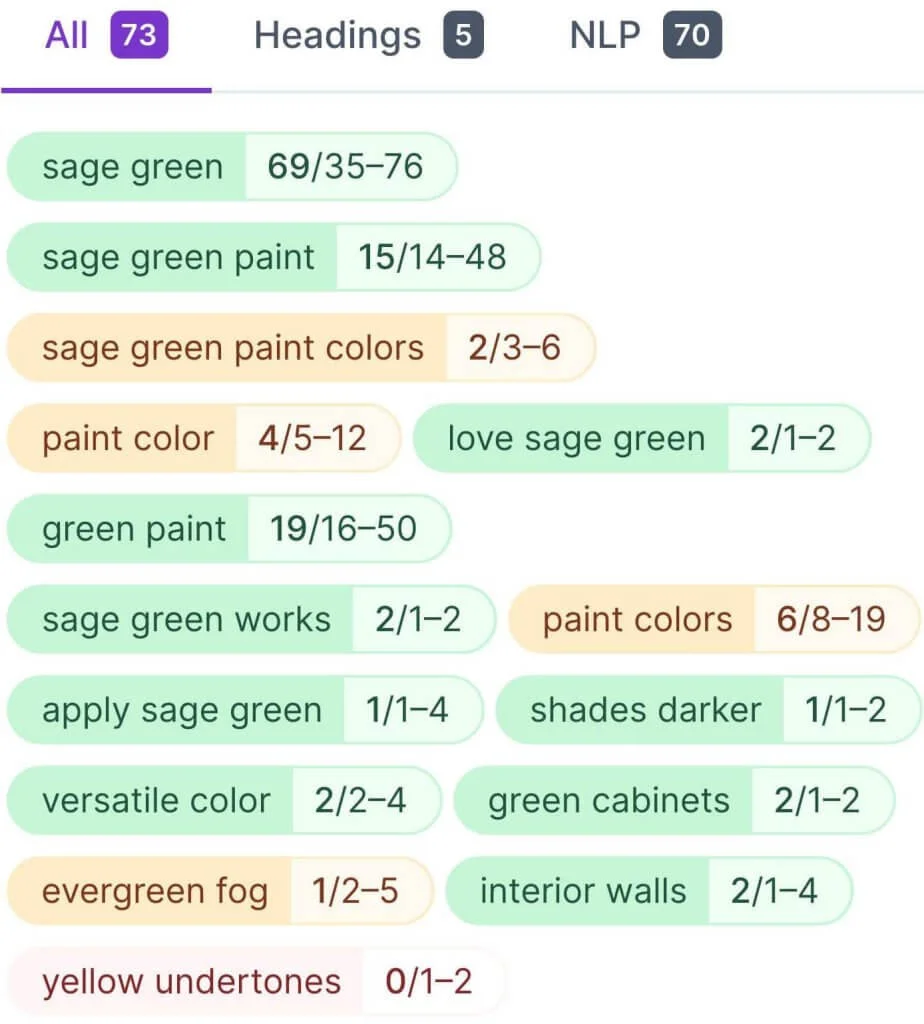Image resolution: width=924 pixels, height=1024 pixels.
Task: Select the 'interior walls' keyword chip
Action: pos(648,891)
